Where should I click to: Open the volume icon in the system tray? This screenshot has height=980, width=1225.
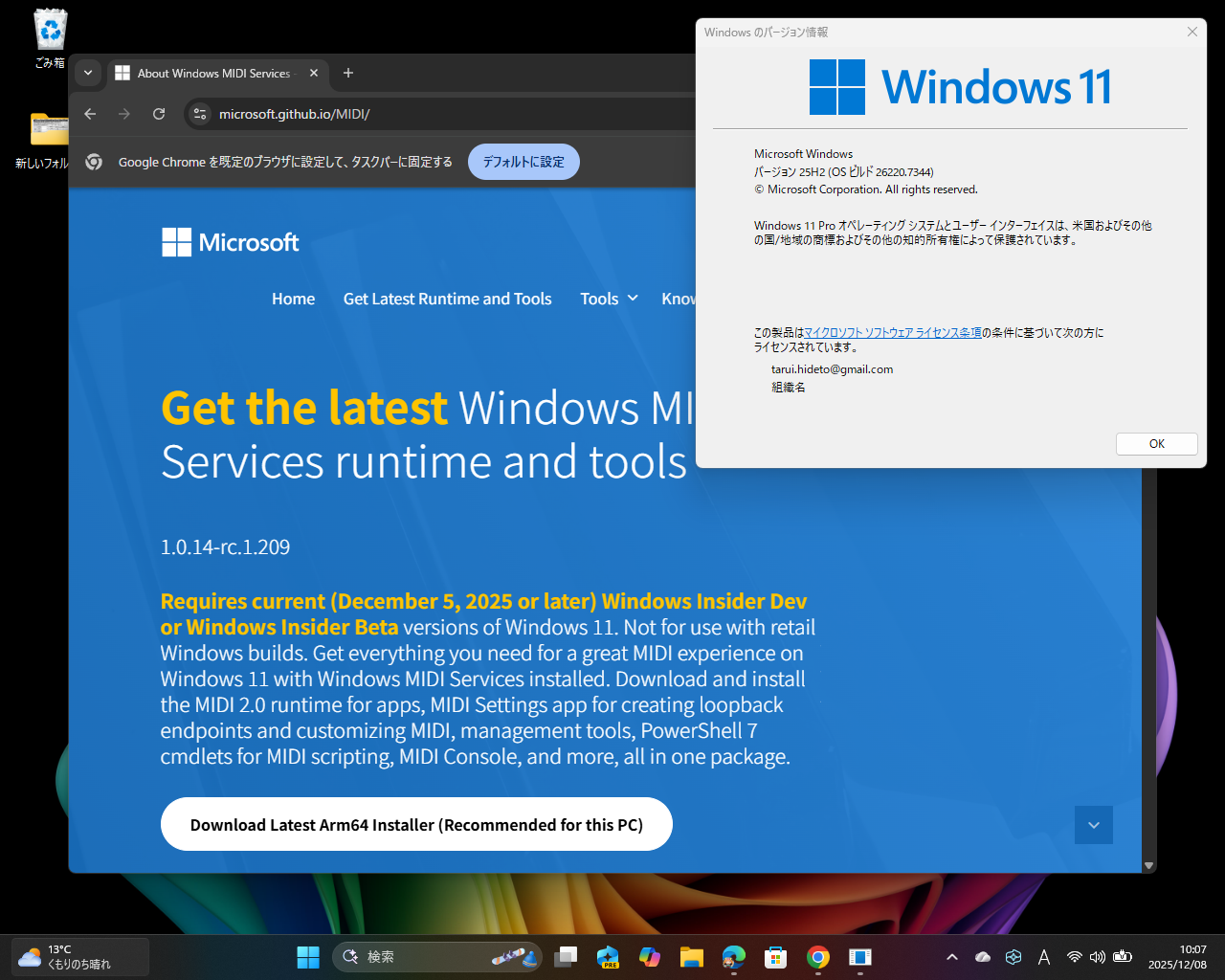tap(1099, 956)
